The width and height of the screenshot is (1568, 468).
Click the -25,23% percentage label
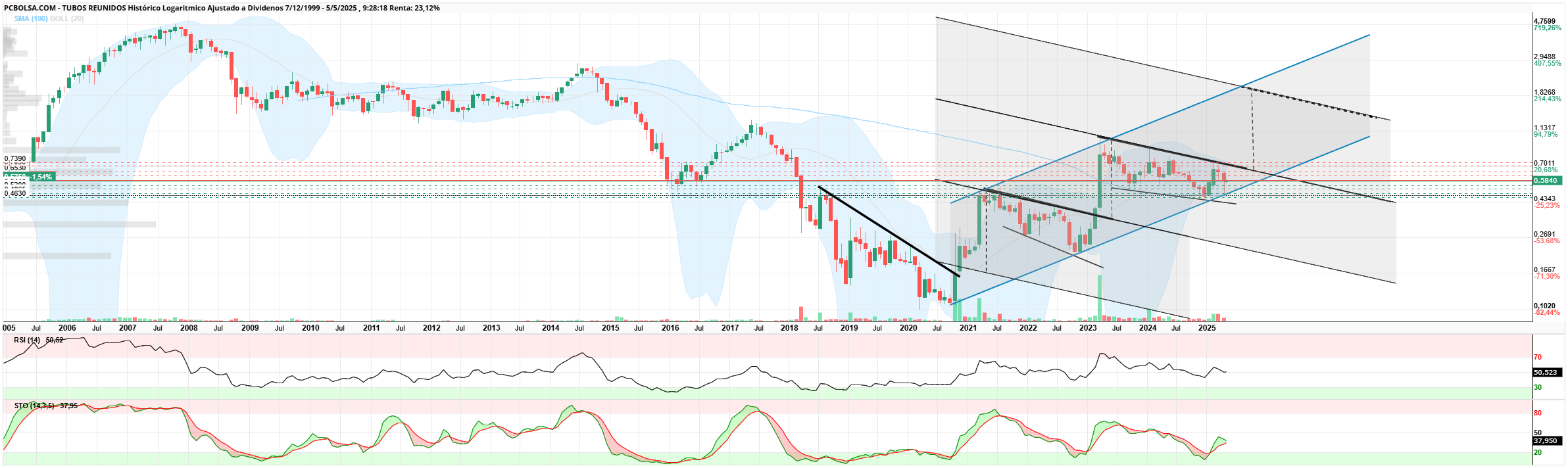click(1547, 205)
